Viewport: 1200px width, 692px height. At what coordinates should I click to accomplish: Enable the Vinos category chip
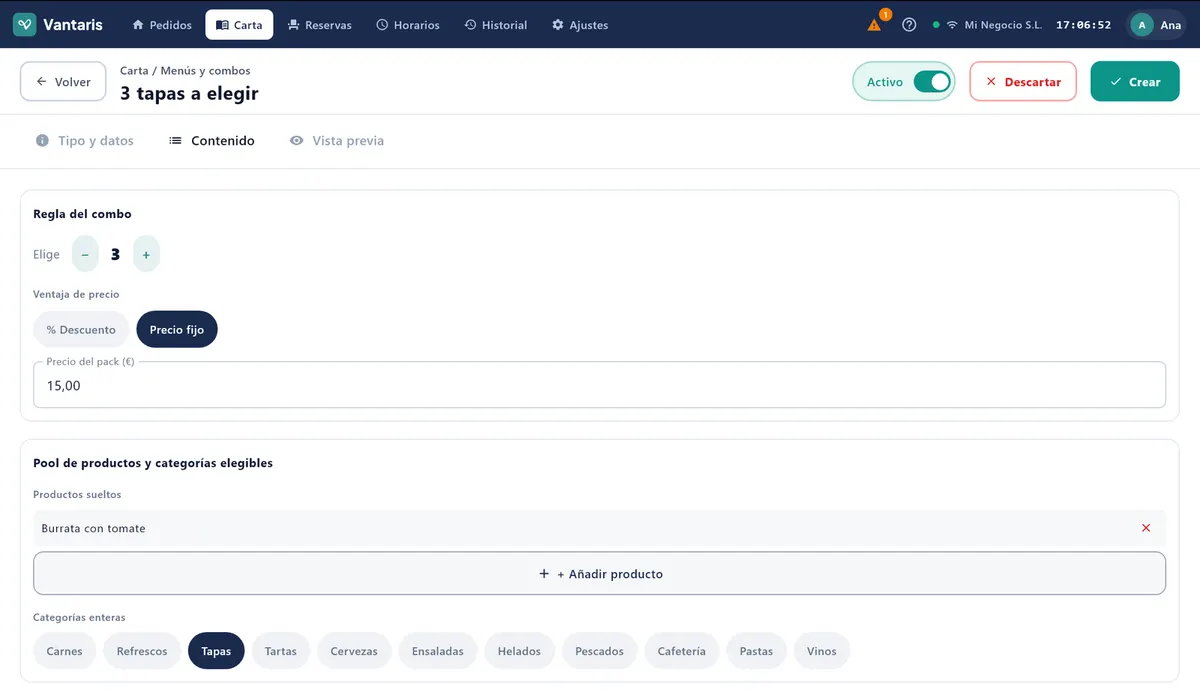tap(822, 651)
